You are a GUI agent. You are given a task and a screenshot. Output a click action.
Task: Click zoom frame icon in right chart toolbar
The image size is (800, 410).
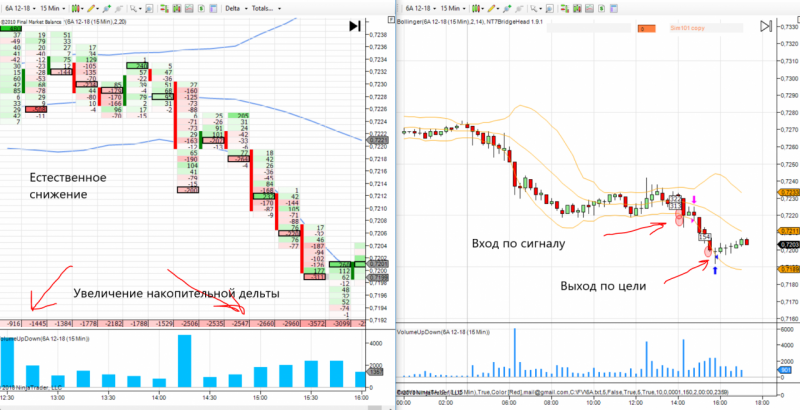[x=550, y=9]
